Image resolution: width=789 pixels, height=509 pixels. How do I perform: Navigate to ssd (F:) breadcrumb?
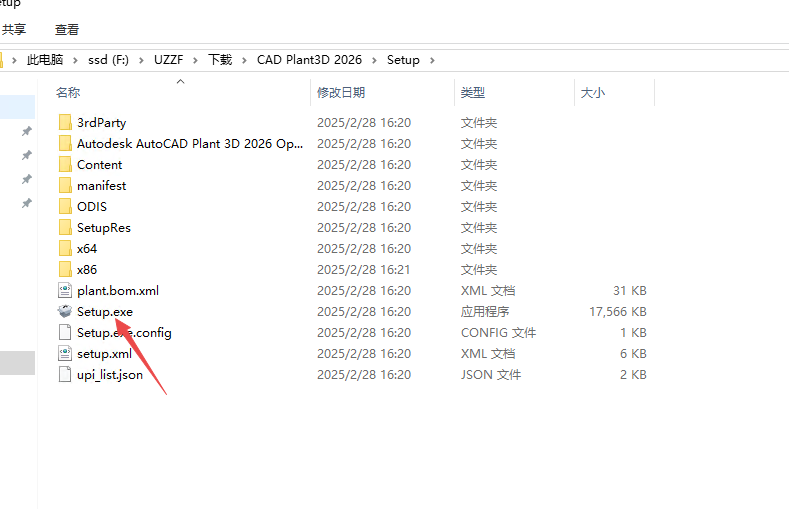click(108, 60)
